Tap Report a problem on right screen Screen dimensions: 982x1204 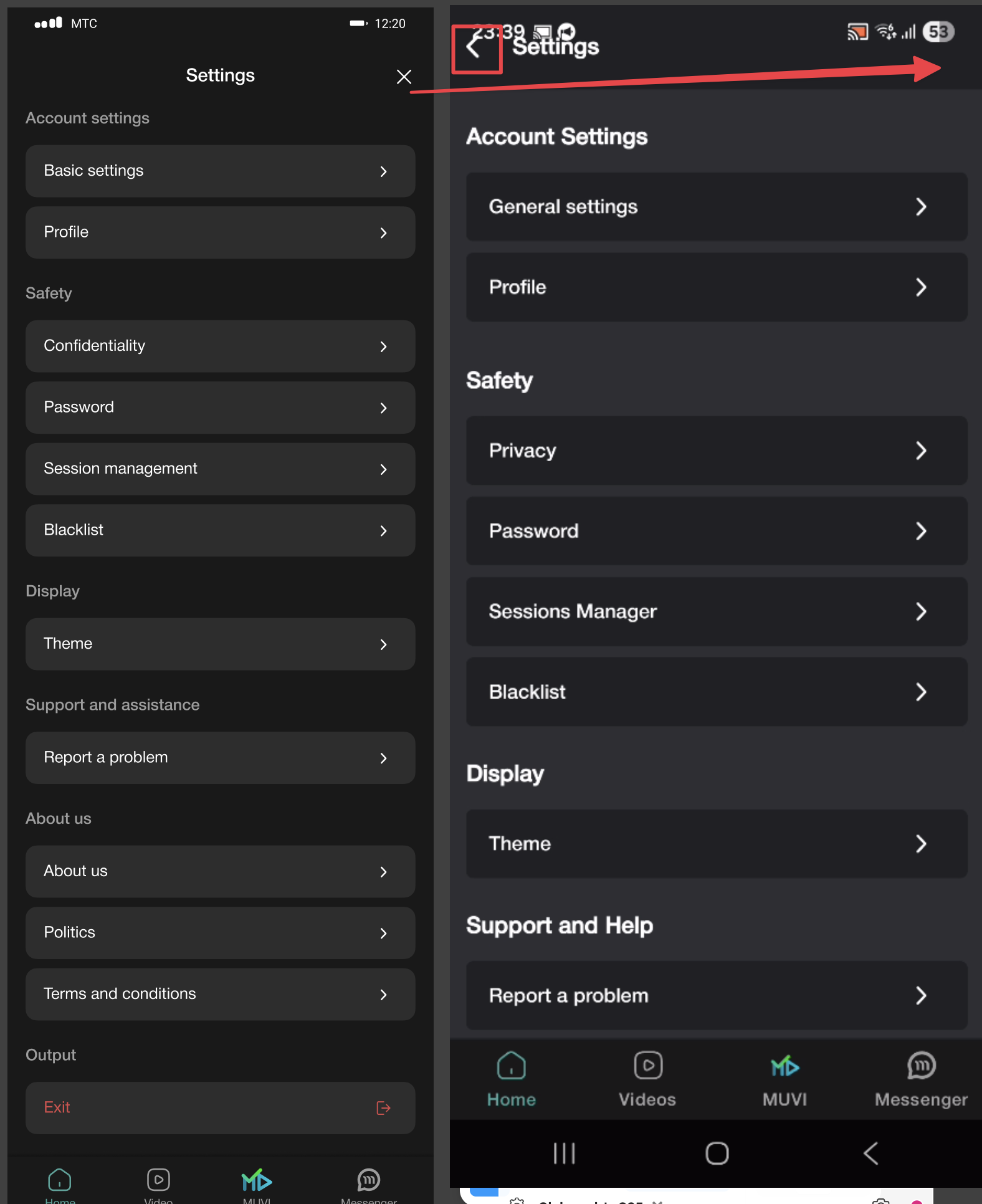tap(716, 995)
